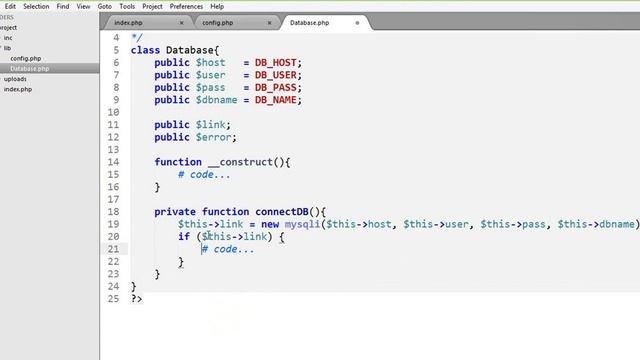Open the Edit menu

(x=10, y=7)
